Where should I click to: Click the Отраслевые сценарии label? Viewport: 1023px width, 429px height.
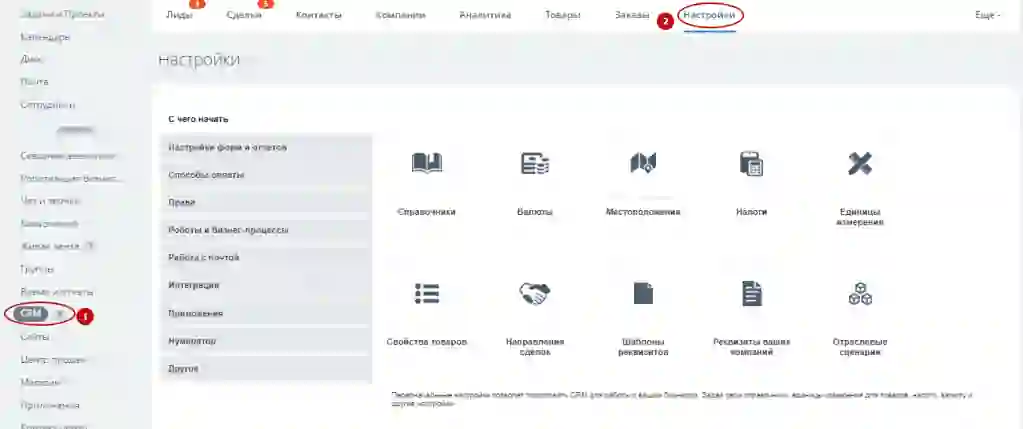[x=860, y=348]
